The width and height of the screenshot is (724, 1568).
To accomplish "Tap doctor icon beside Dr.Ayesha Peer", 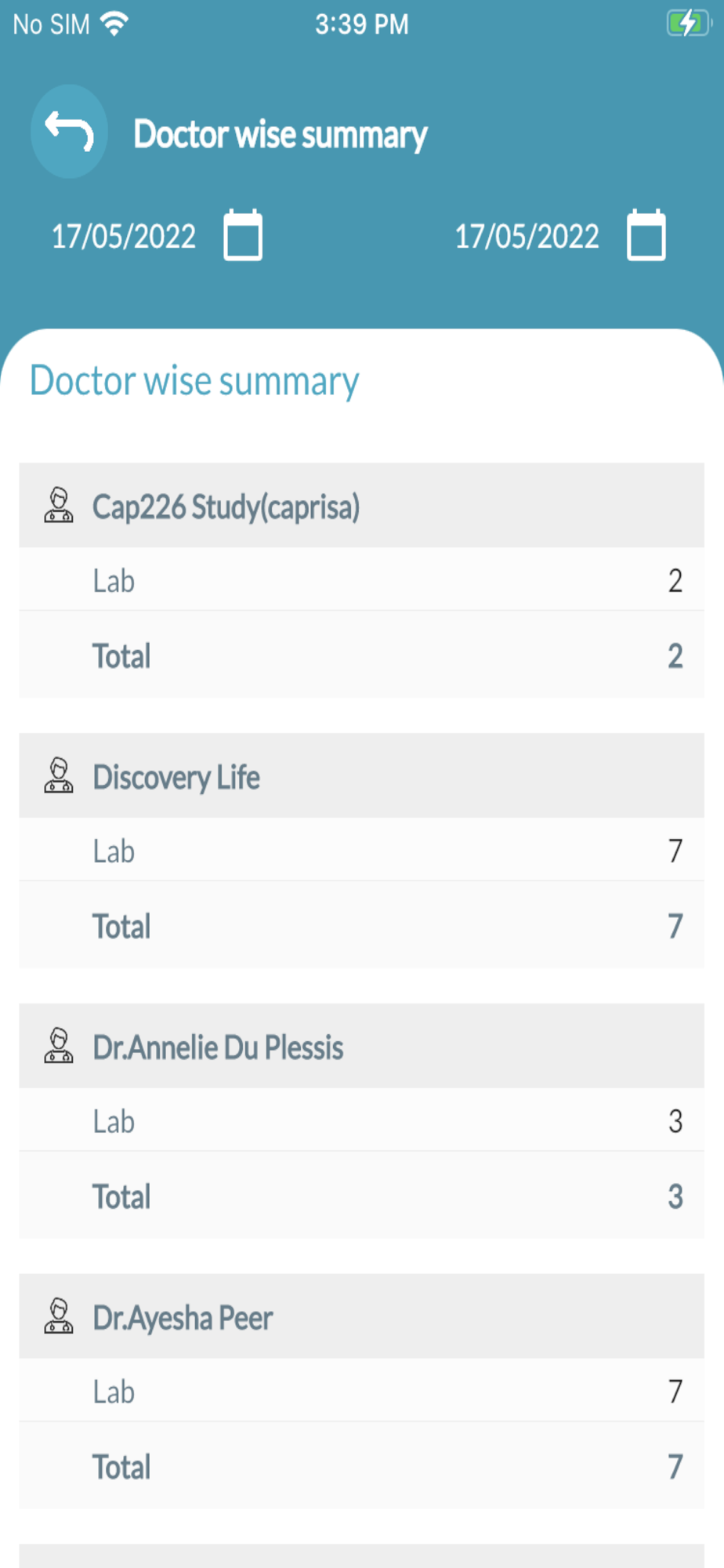I will [59, 1317].
